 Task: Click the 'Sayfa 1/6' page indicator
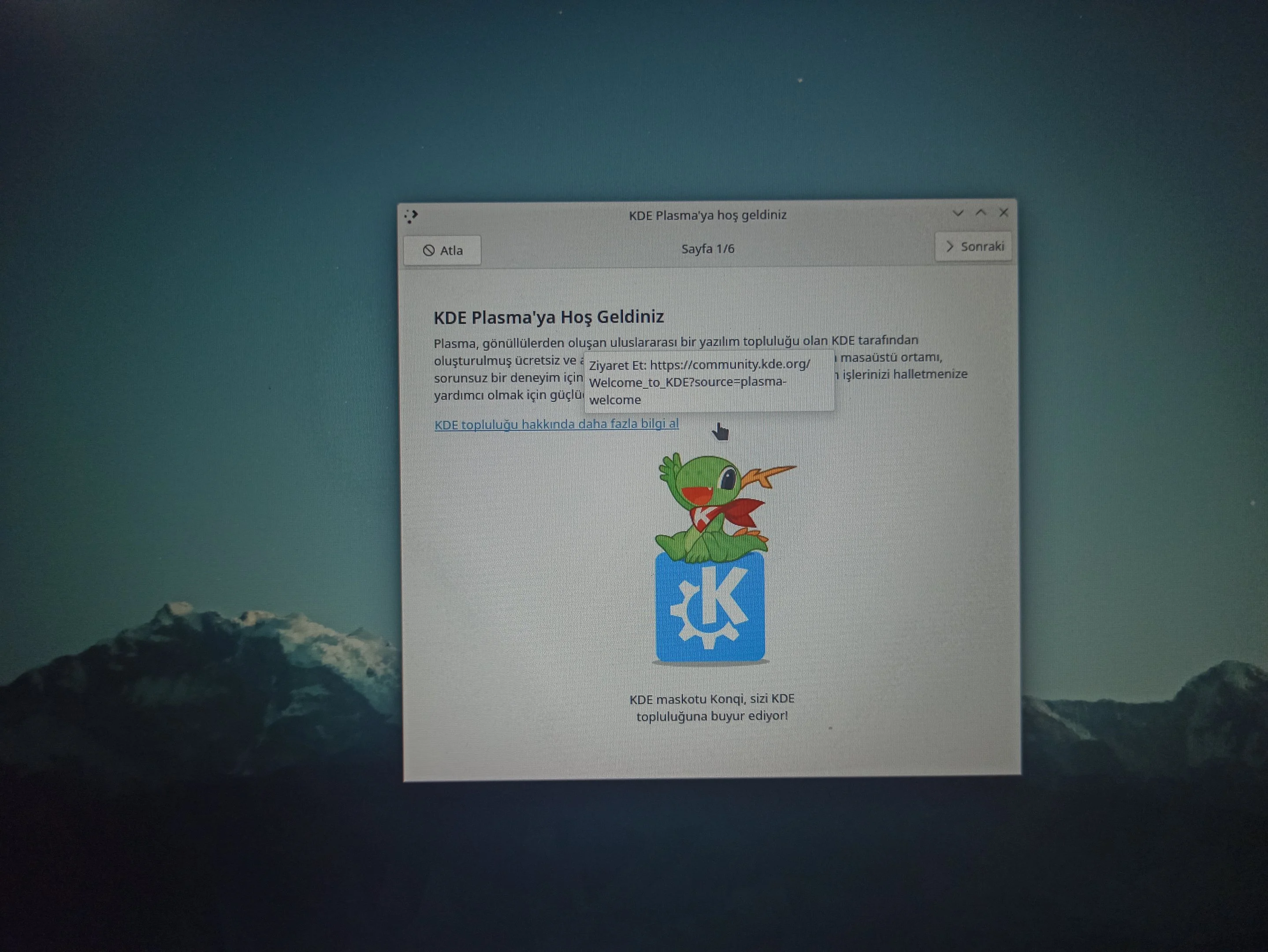(x=707, y=249)
